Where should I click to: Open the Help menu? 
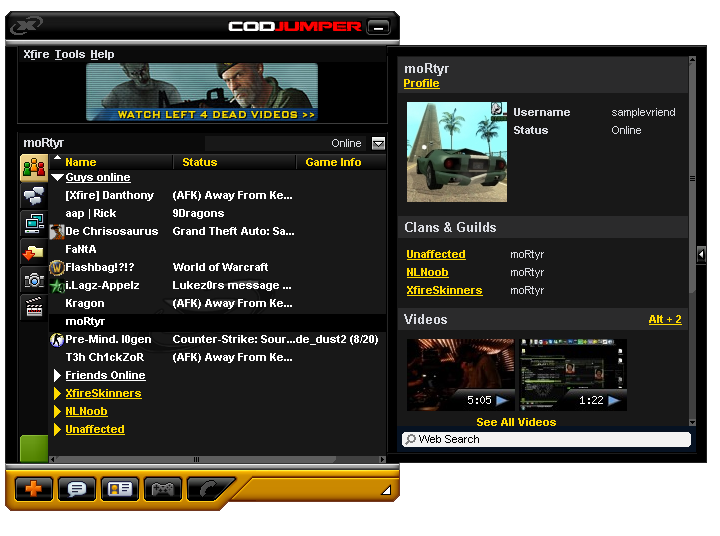102,54
